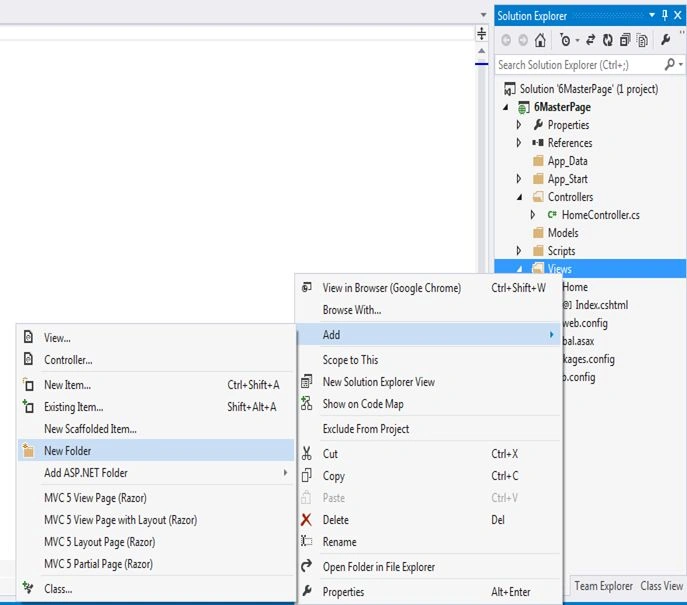The width and height of the screenshot is (687, 605).
Task: Expand the App_Start folder
Action: click(x=519, y=179)
